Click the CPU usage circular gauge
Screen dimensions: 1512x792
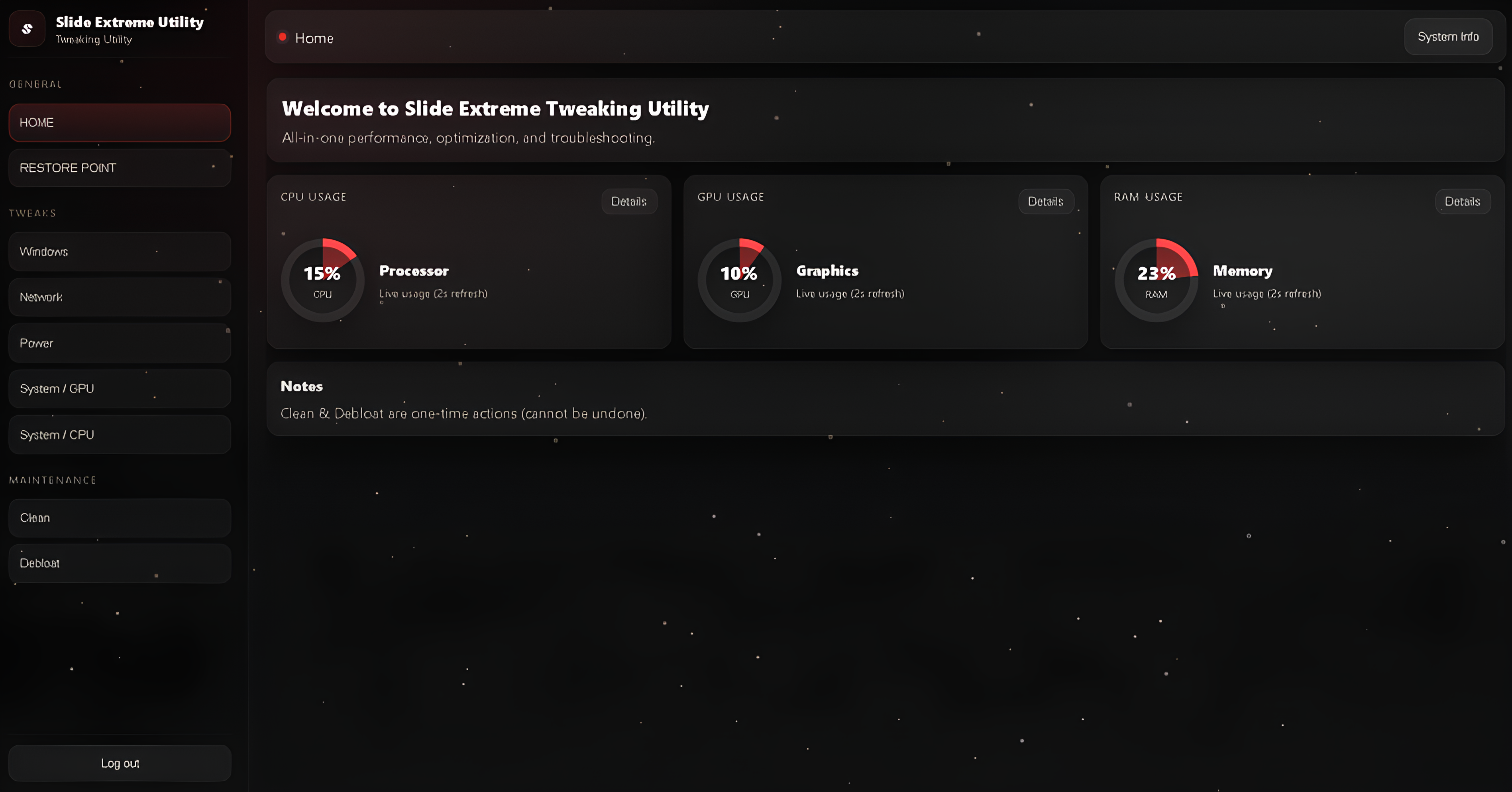322,280
